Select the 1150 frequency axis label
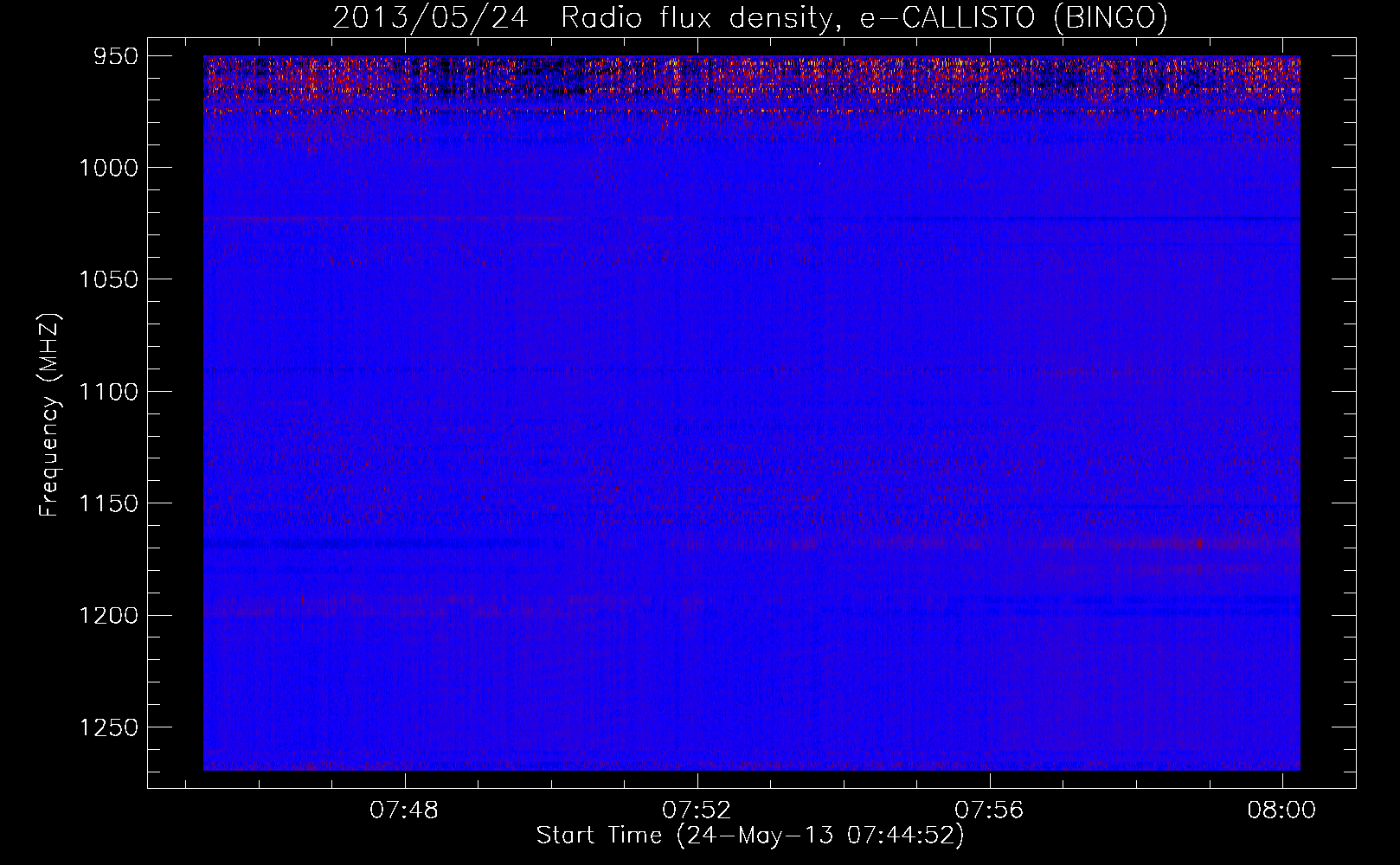 (108, 503)
